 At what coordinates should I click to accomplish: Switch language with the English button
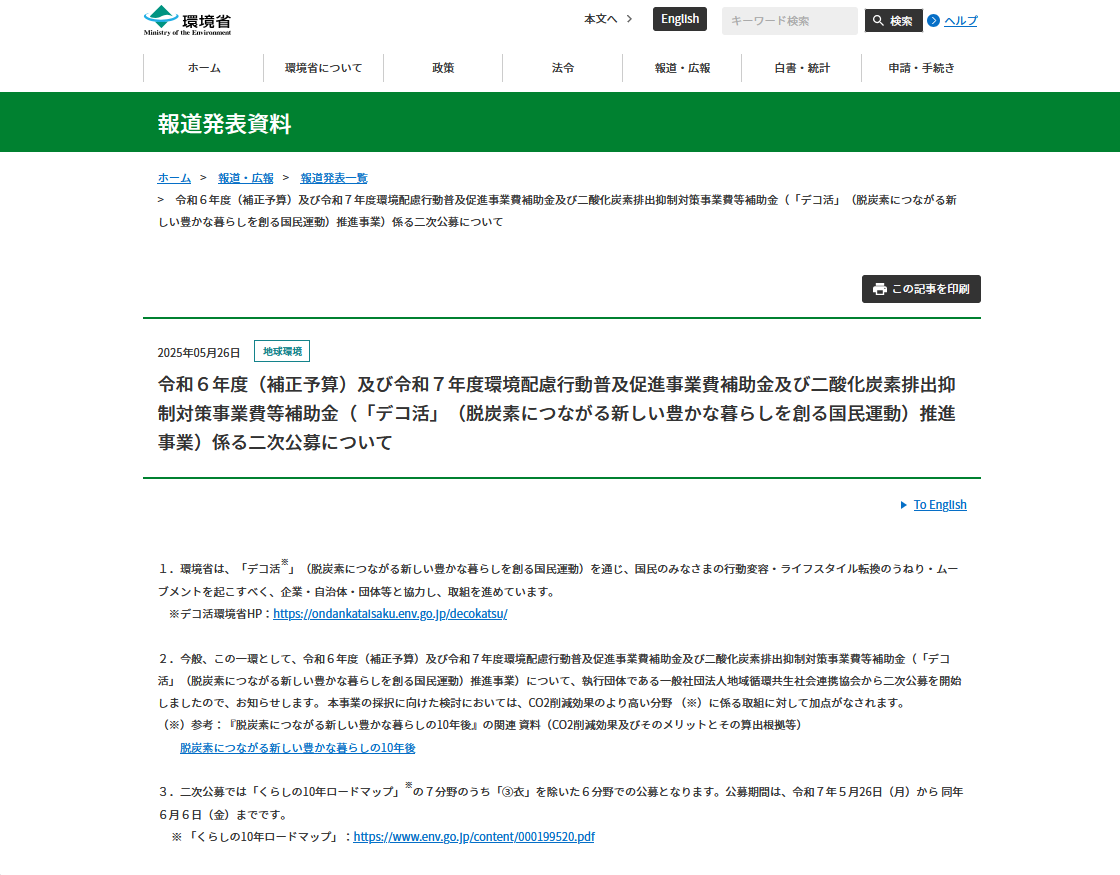(680, 19)
